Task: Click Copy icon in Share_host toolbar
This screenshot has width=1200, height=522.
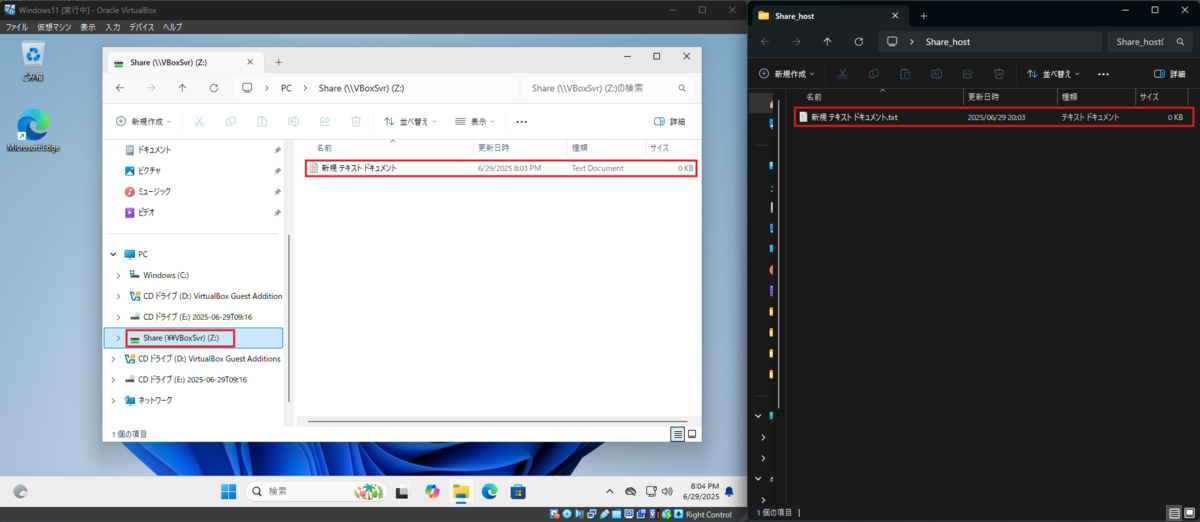Action: click(x=874, y=74)
